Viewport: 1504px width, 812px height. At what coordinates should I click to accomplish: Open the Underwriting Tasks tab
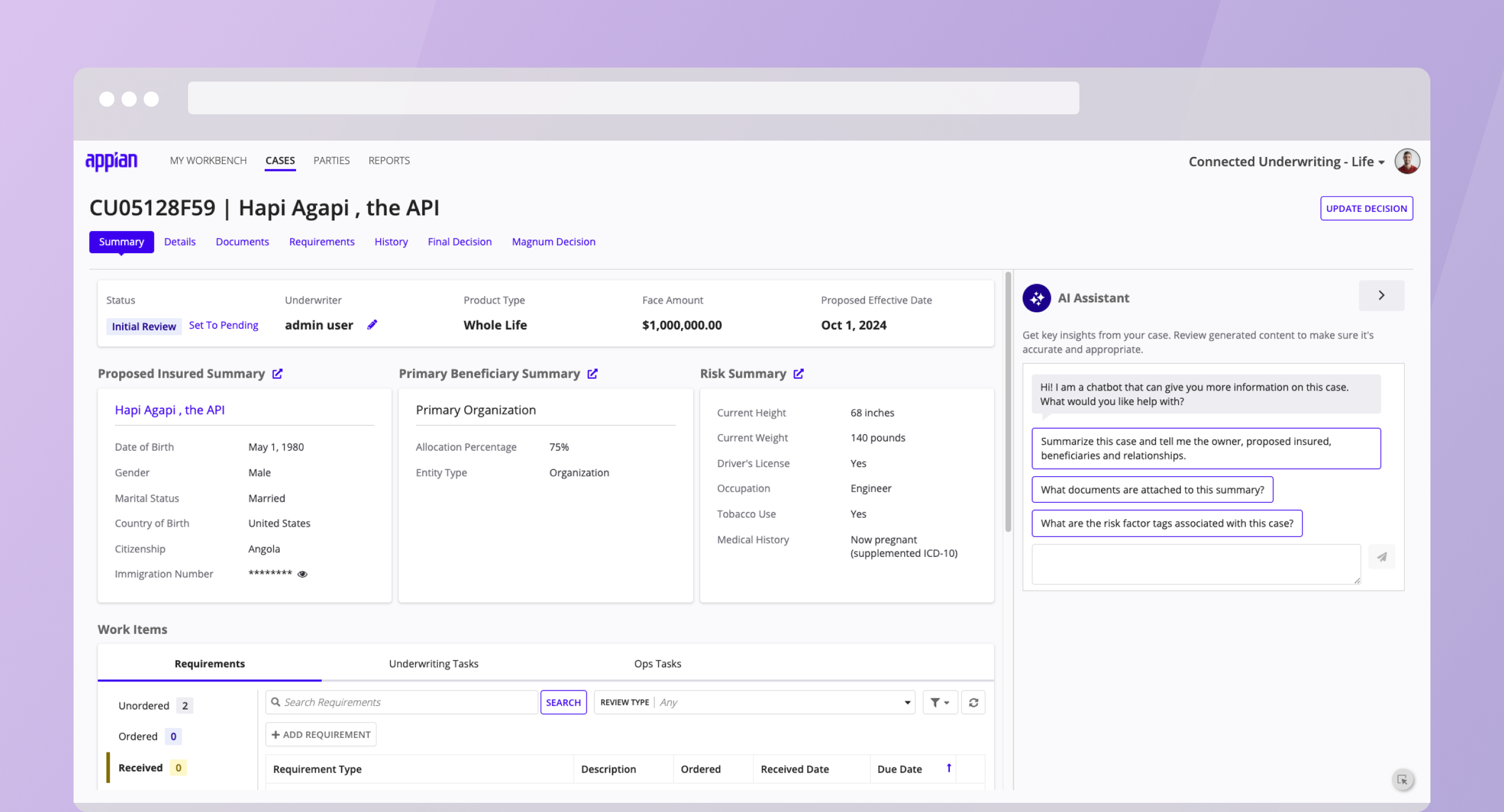click(433, 663)
